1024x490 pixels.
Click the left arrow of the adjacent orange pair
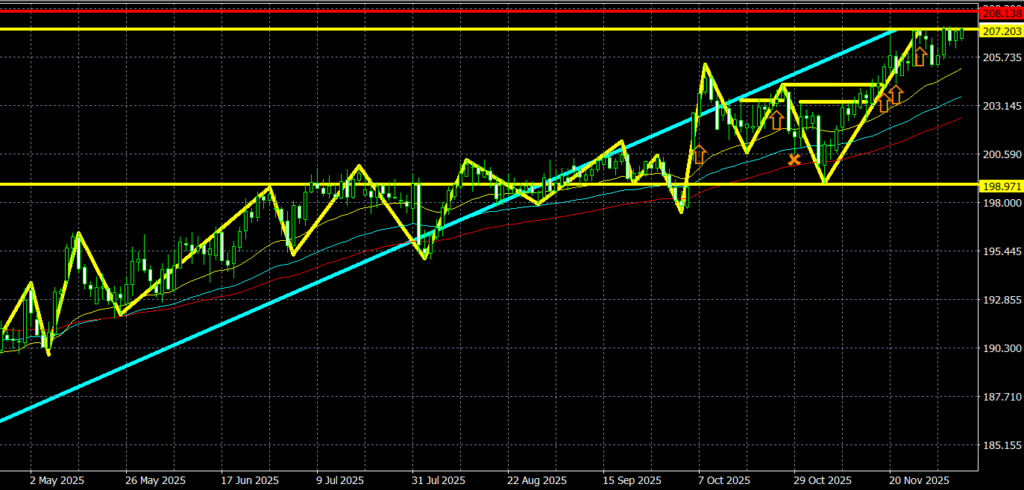(x=883, y=102)
